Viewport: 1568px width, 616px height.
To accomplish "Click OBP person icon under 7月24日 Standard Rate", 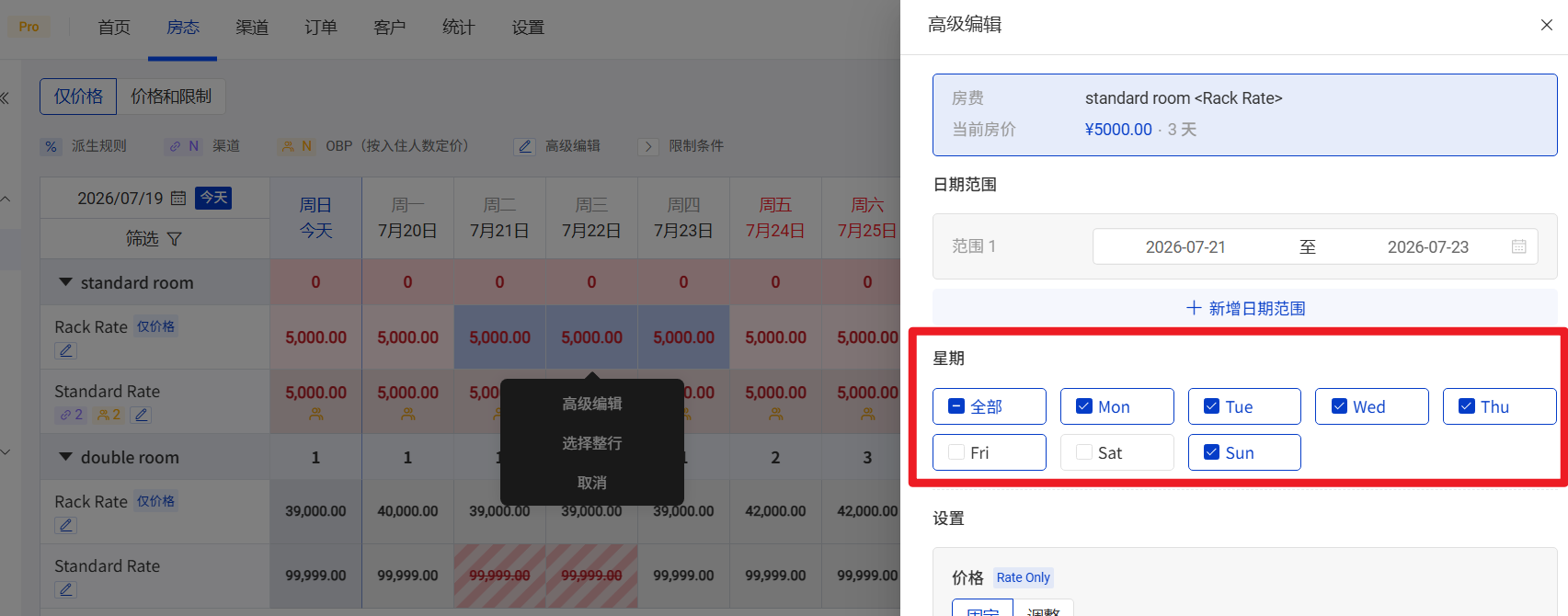I will click(775, 415).
